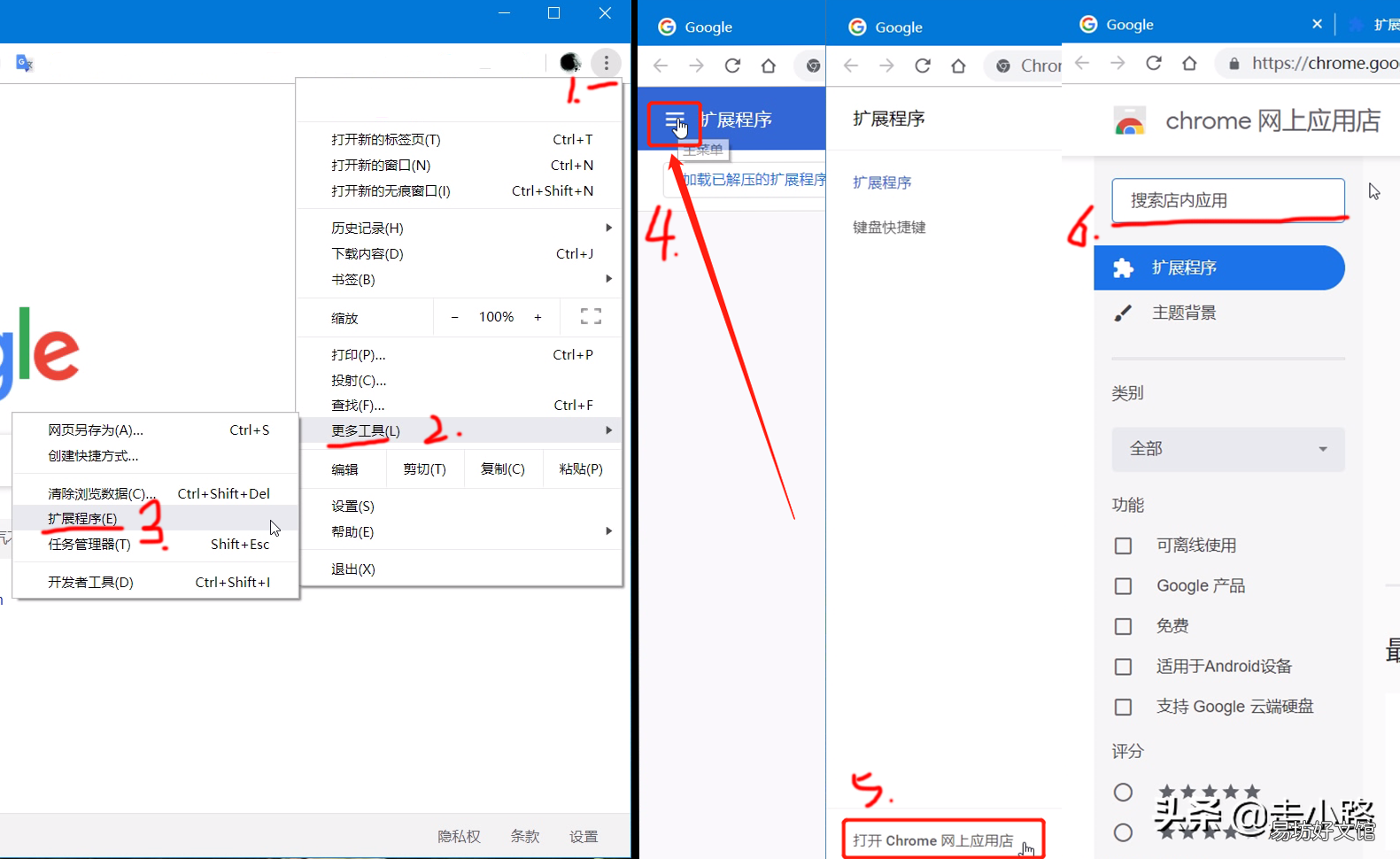This screenshot has width=1400, height=859.
Task: Choose 查找(F)... menu item
Action: [x=460, y=405]
